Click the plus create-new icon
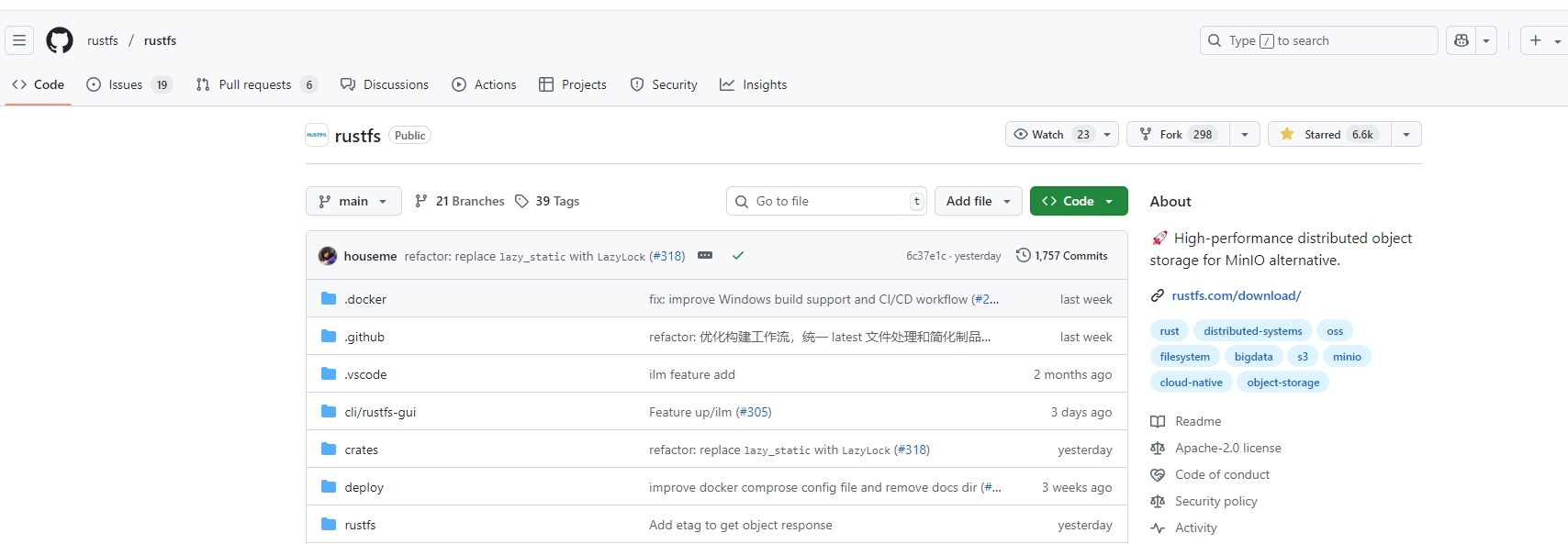Viewport: 1568px width, 544px height. pos(1536,40)
